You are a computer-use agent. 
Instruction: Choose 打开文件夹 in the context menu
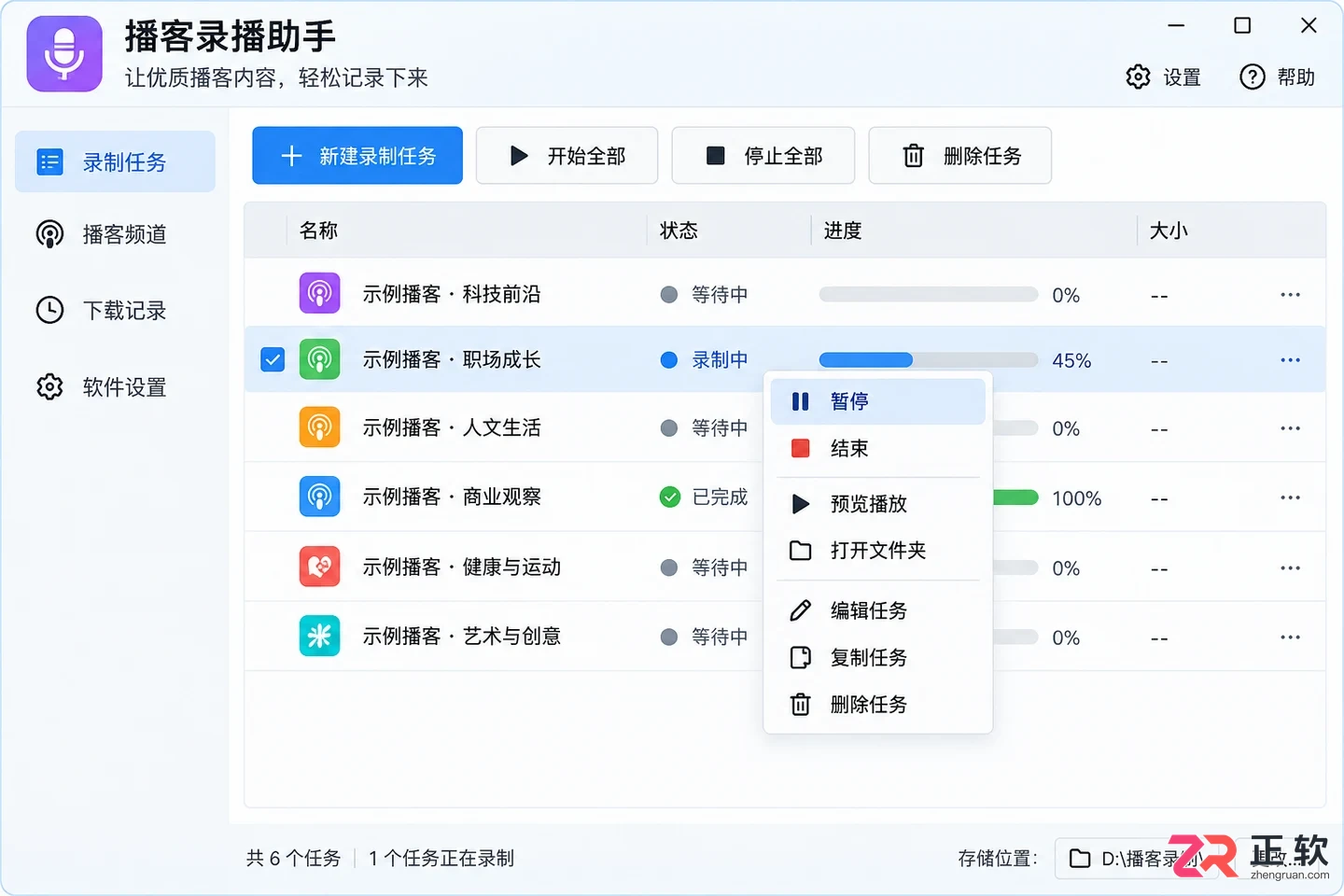[877, 551]
